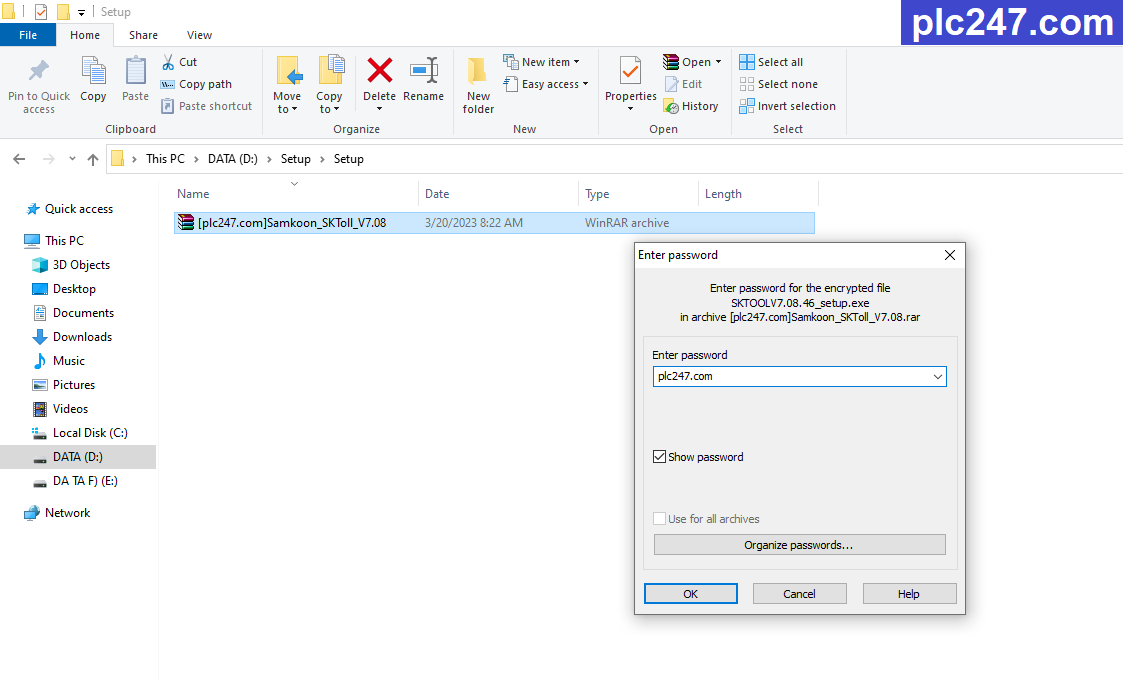Open the password history dropdown arrow
The image size is (1123, 680).
pyautogui.click(x=937, y=376)
